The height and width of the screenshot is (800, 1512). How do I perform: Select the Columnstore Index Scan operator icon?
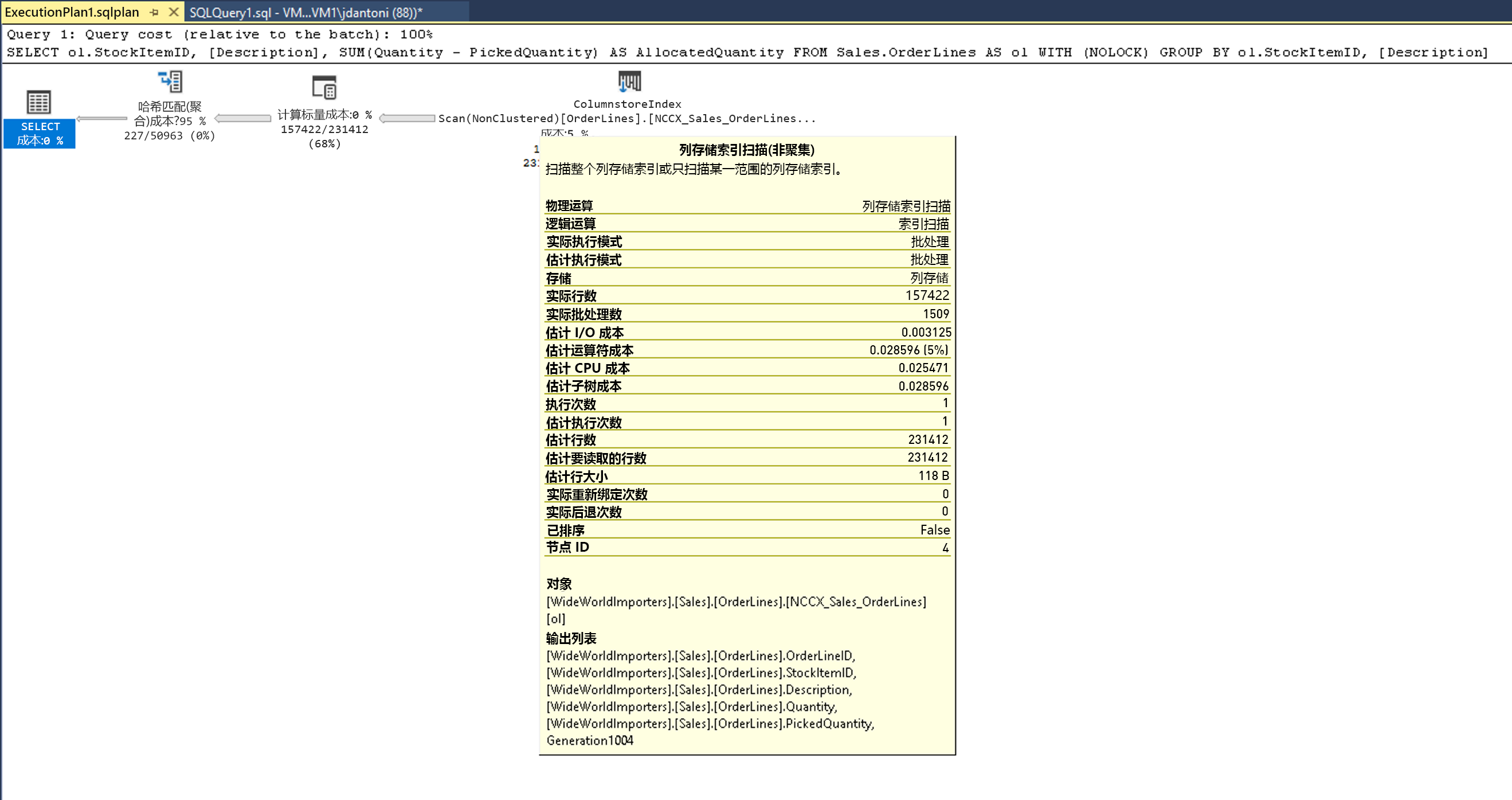[629, 81]
